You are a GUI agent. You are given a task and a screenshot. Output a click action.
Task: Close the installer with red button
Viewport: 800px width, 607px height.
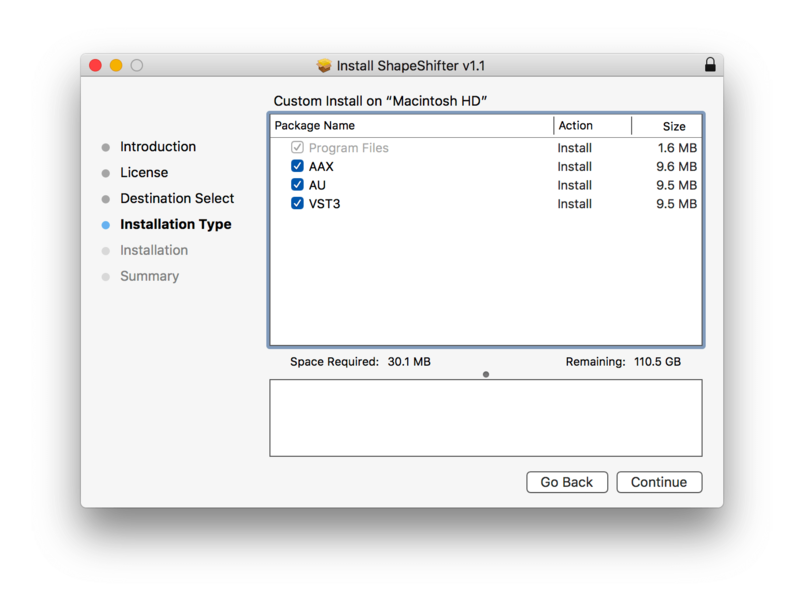point(96,66)
